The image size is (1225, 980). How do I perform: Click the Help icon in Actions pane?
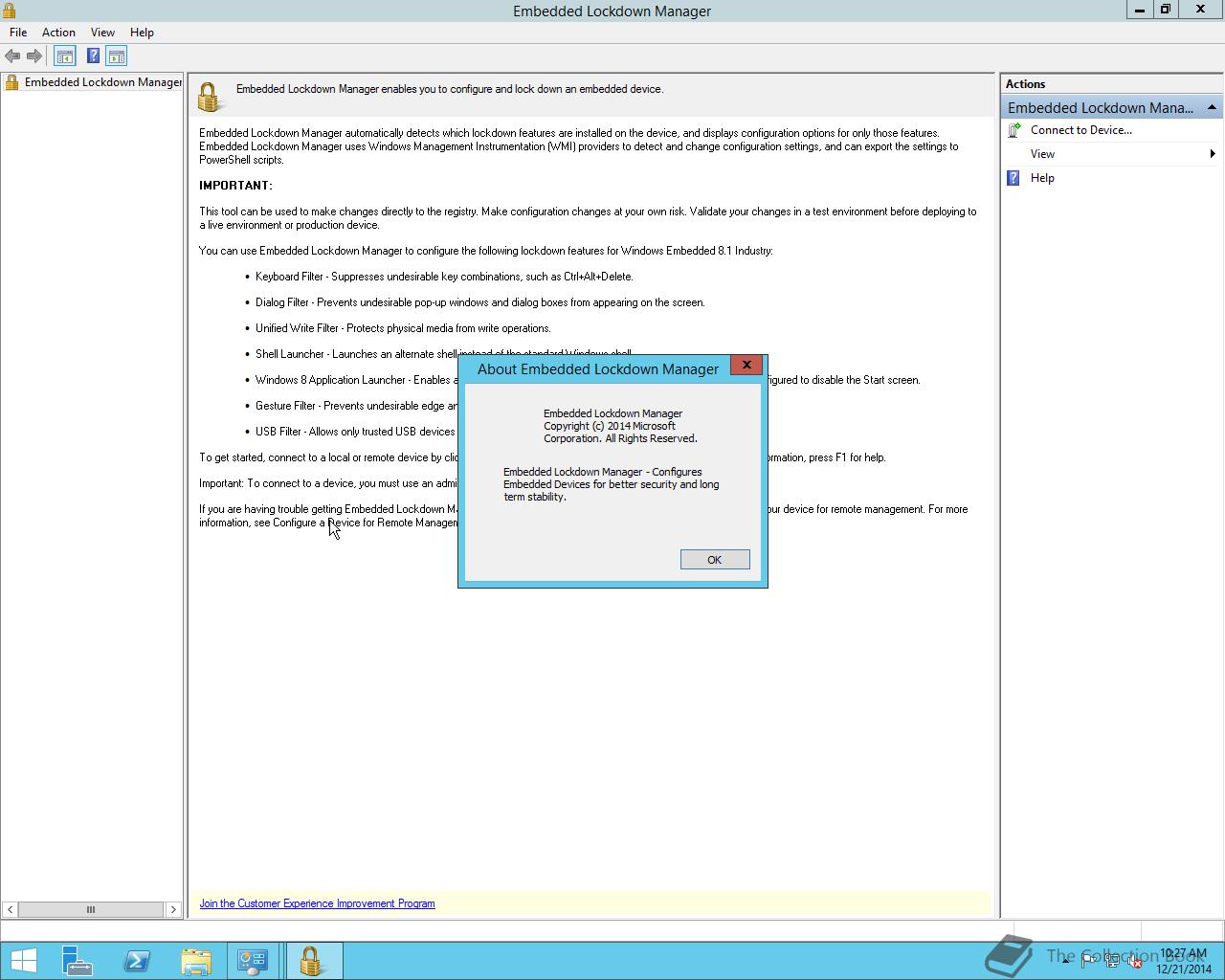click(1014, 178)
